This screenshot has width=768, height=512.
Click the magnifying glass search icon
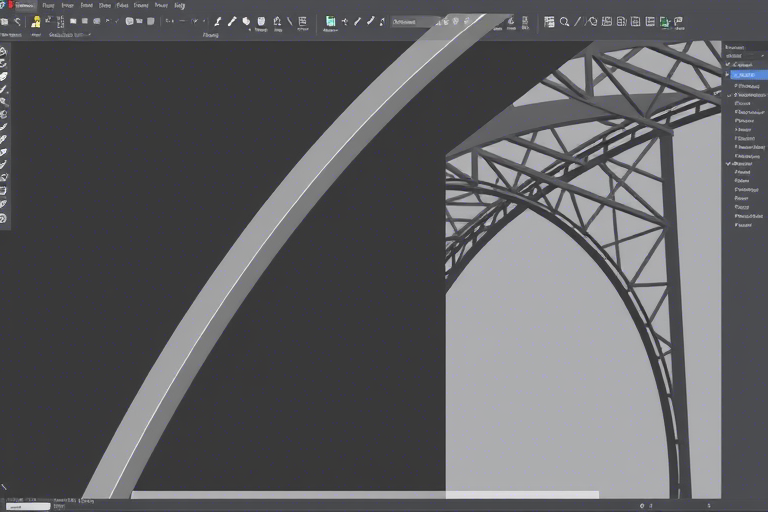[564, 22]
